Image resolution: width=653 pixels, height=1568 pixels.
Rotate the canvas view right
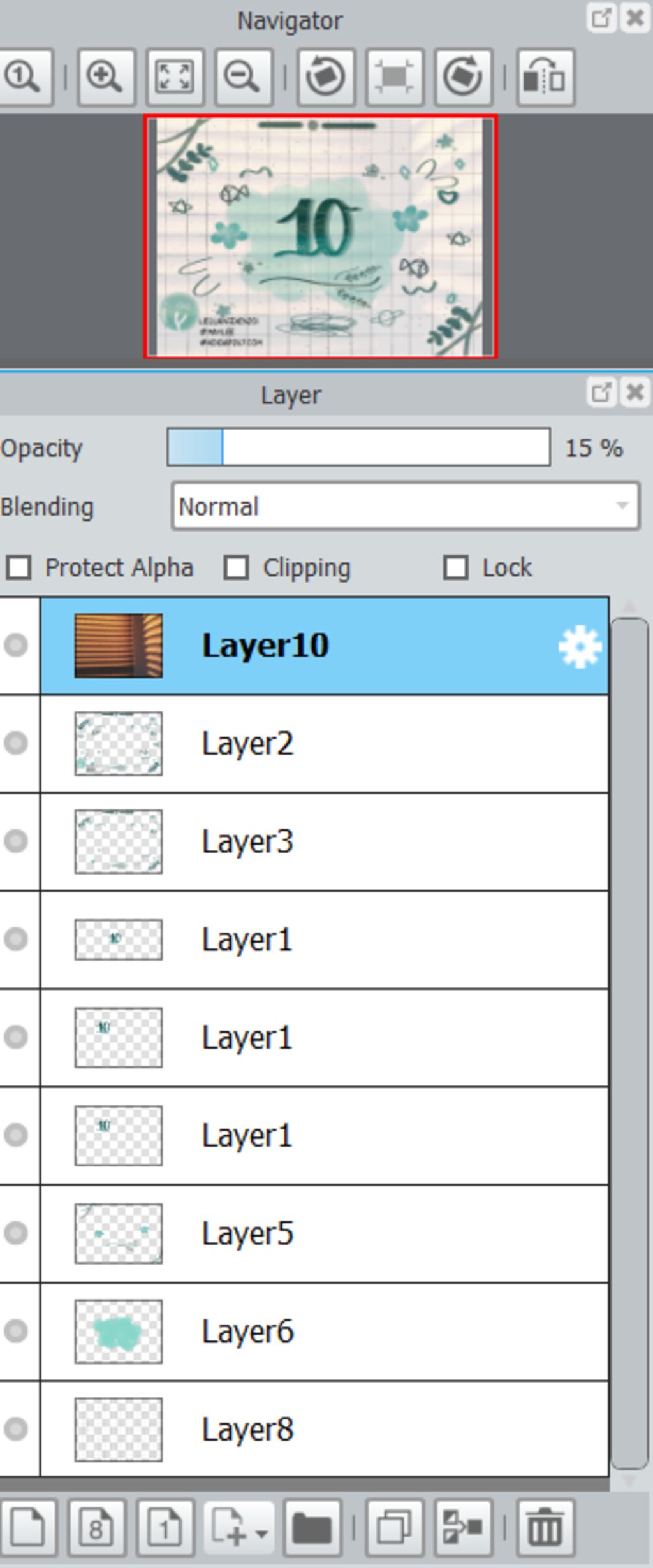pyautogui.click(x=464, y=77)
